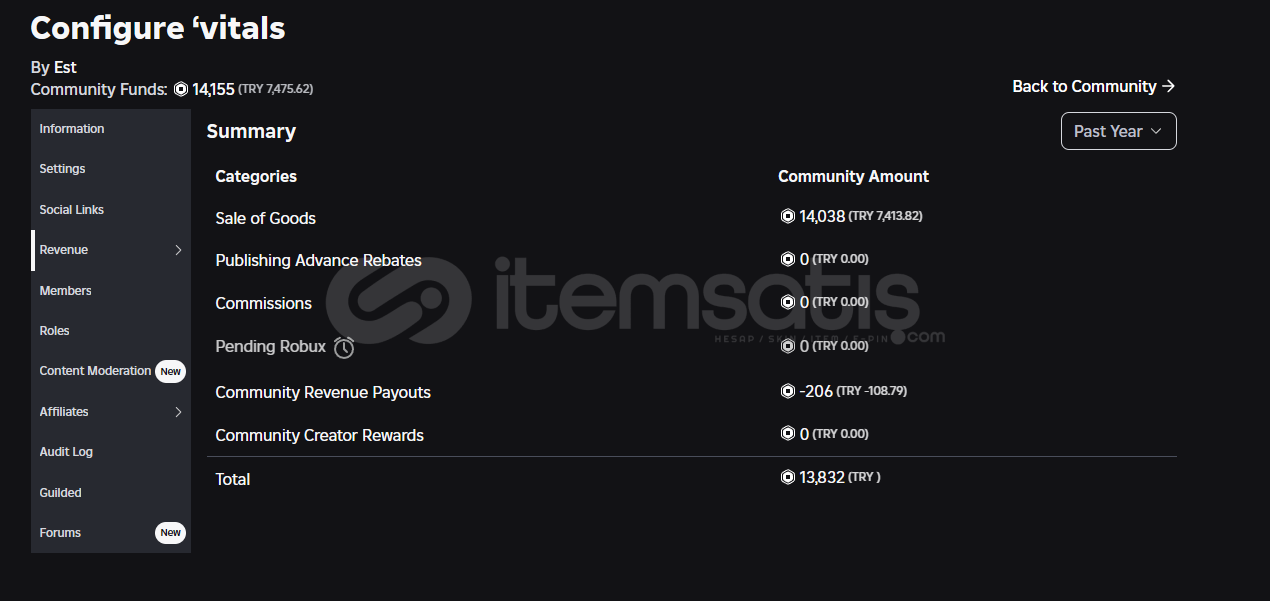Open the Social Links section
The width and height of the screenshot is (1270, 601).
pos(72,210)
